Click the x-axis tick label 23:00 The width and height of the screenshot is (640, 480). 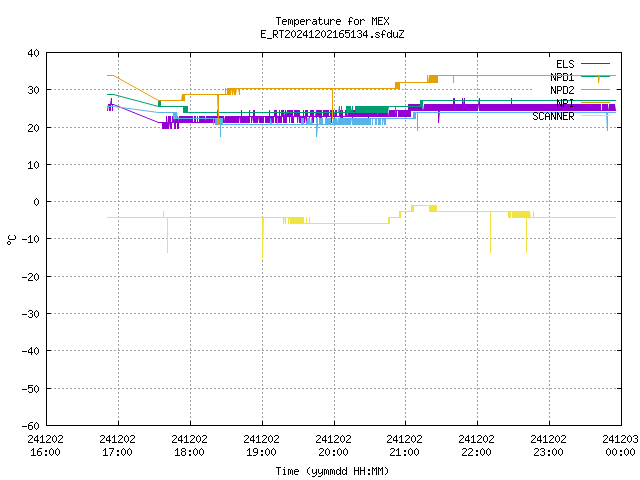coord(548,452)
